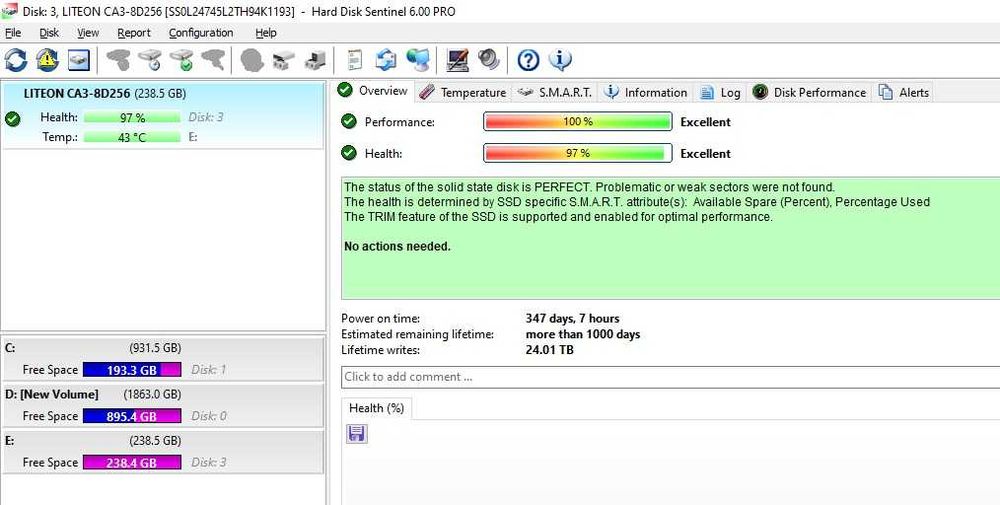Screen dimensions: 1000x505
Task: Click the green check icon beside Health in Overview
Action: (349, 154)
